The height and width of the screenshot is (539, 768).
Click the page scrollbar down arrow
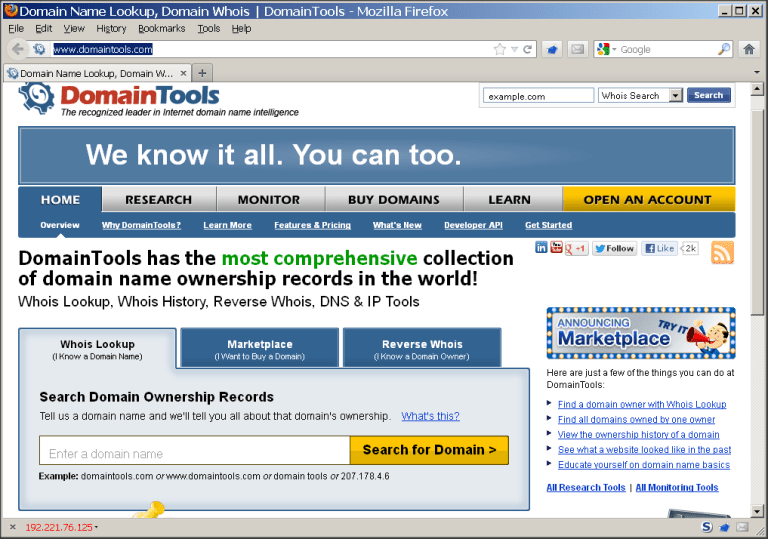click(x=757, y=511)
